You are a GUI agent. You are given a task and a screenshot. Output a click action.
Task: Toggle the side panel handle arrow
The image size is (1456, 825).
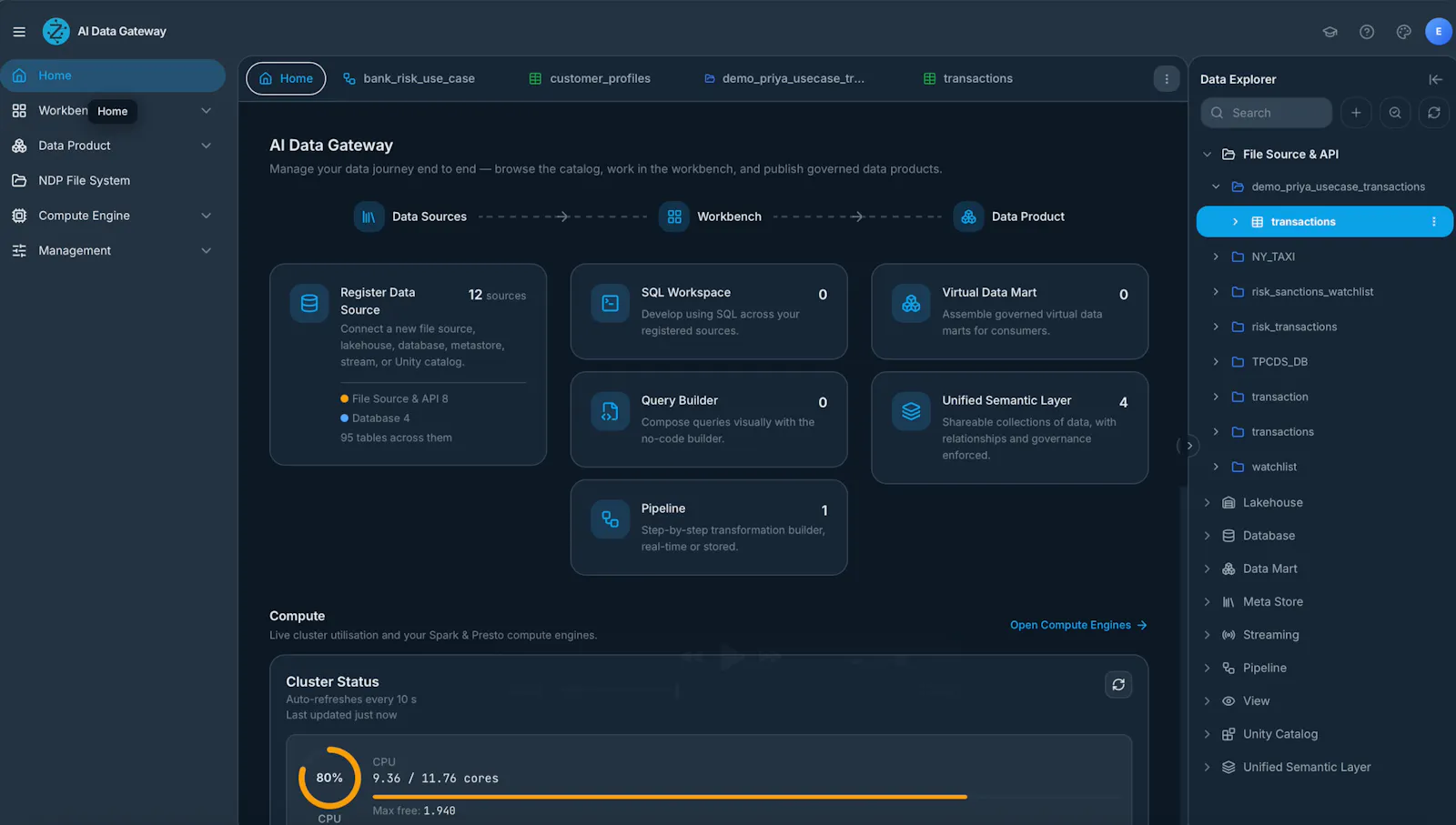1188,446
